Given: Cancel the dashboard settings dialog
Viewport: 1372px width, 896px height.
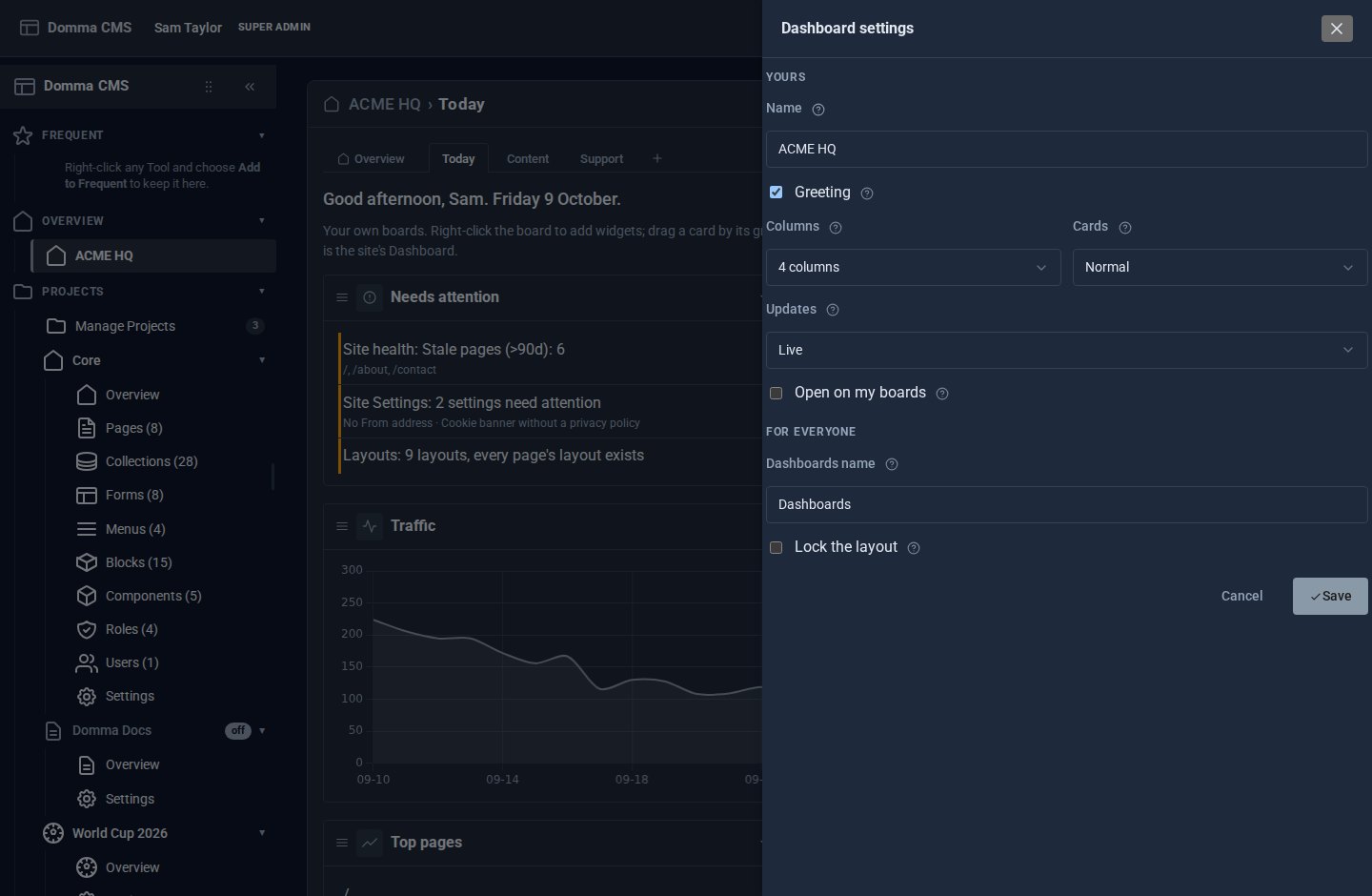Looking at the screenshot, I should click(x=1242, y=597).
